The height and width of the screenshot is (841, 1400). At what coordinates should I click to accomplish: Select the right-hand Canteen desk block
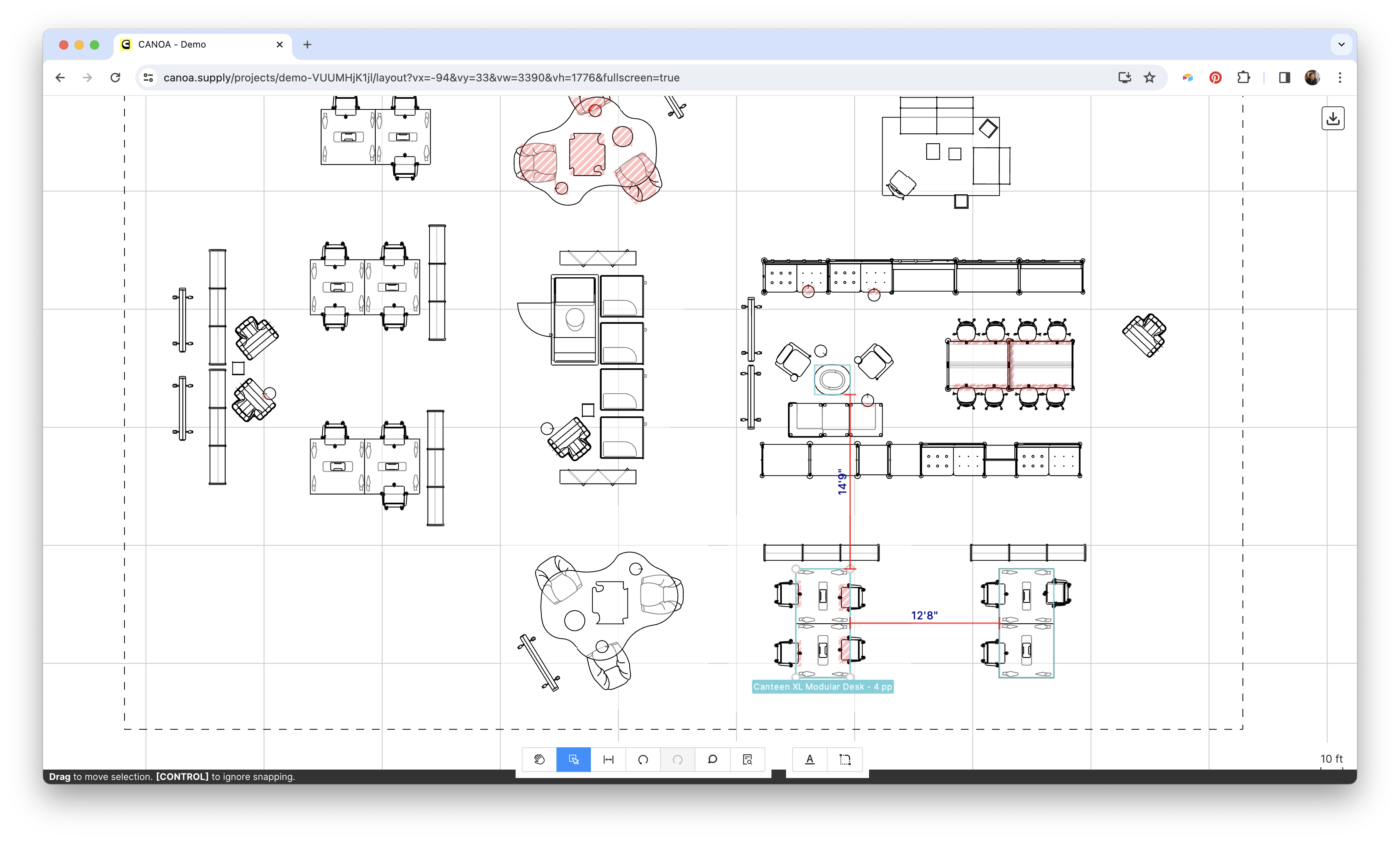tap(1026, 623)
